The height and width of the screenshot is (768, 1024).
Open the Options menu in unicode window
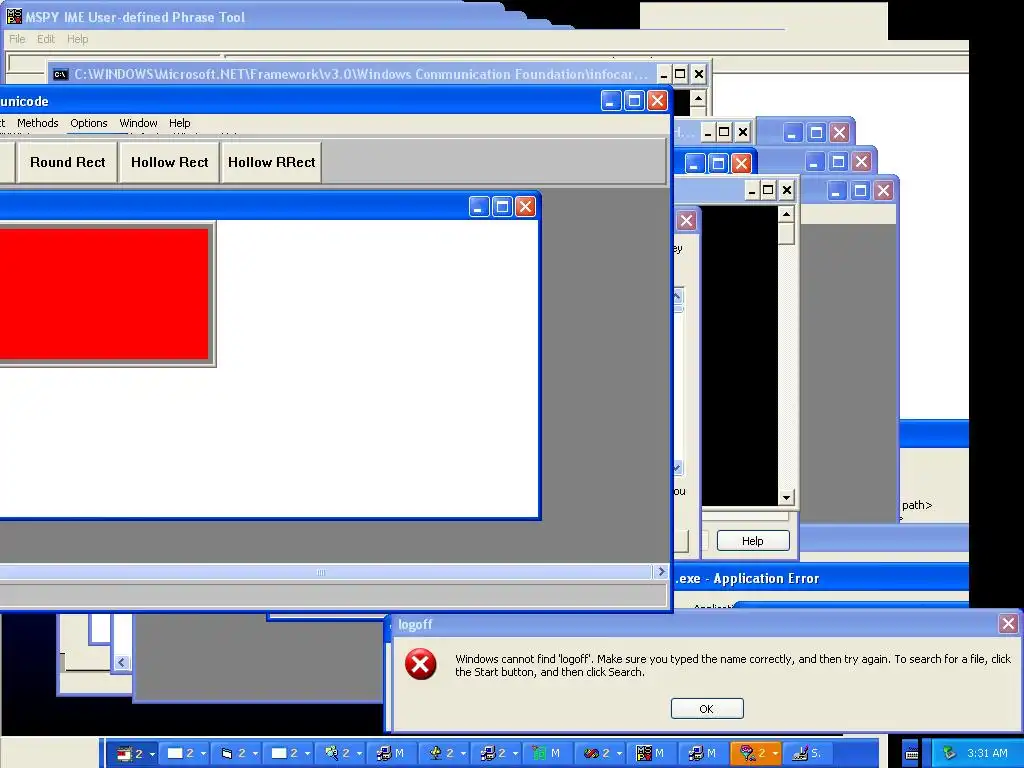[89, 123]
